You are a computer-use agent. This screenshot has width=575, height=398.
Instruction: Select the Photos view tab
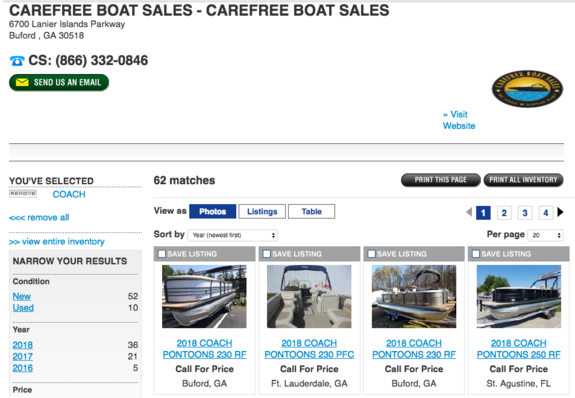point(212,212)
